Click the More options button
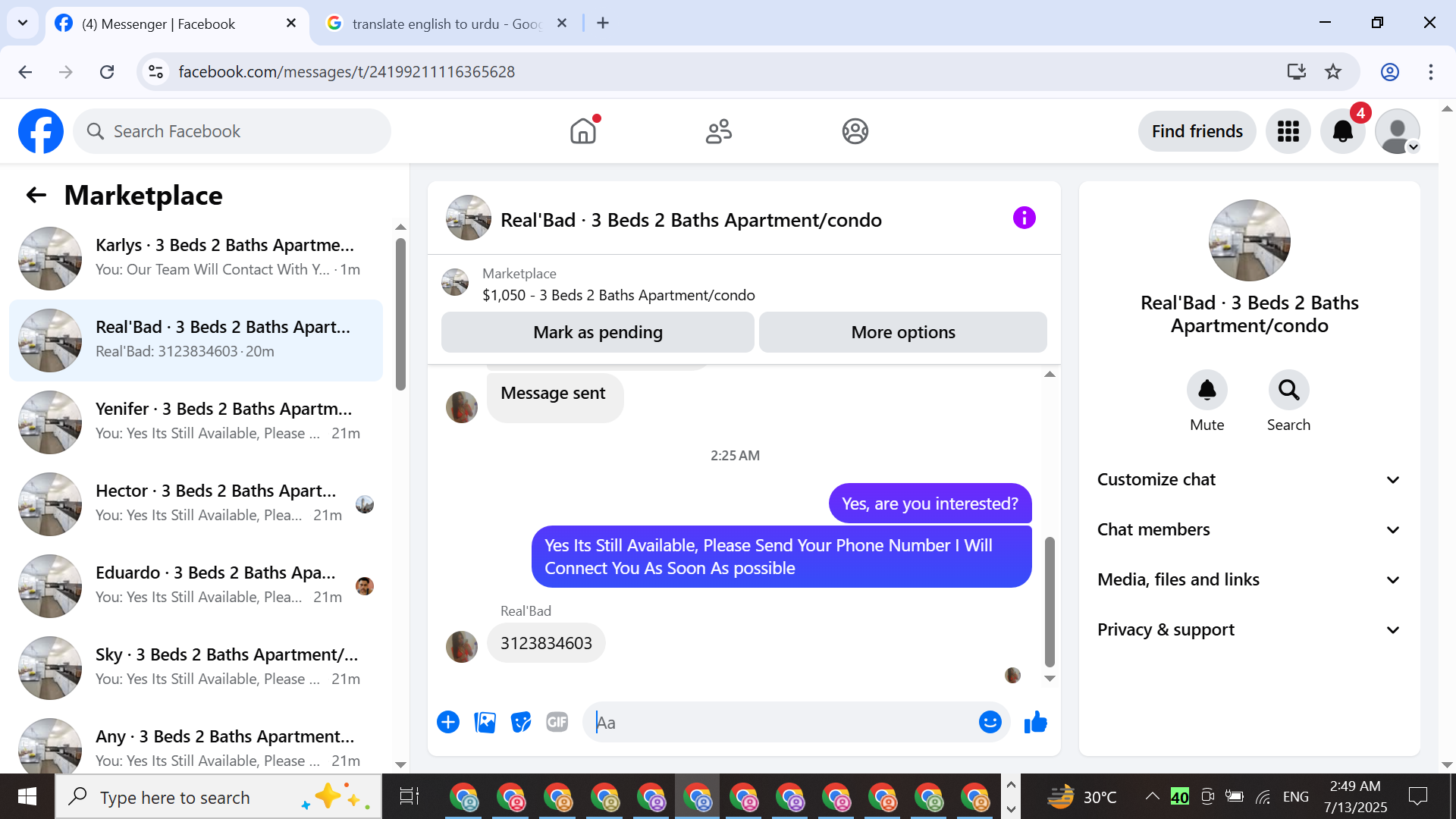 [902, 332]
